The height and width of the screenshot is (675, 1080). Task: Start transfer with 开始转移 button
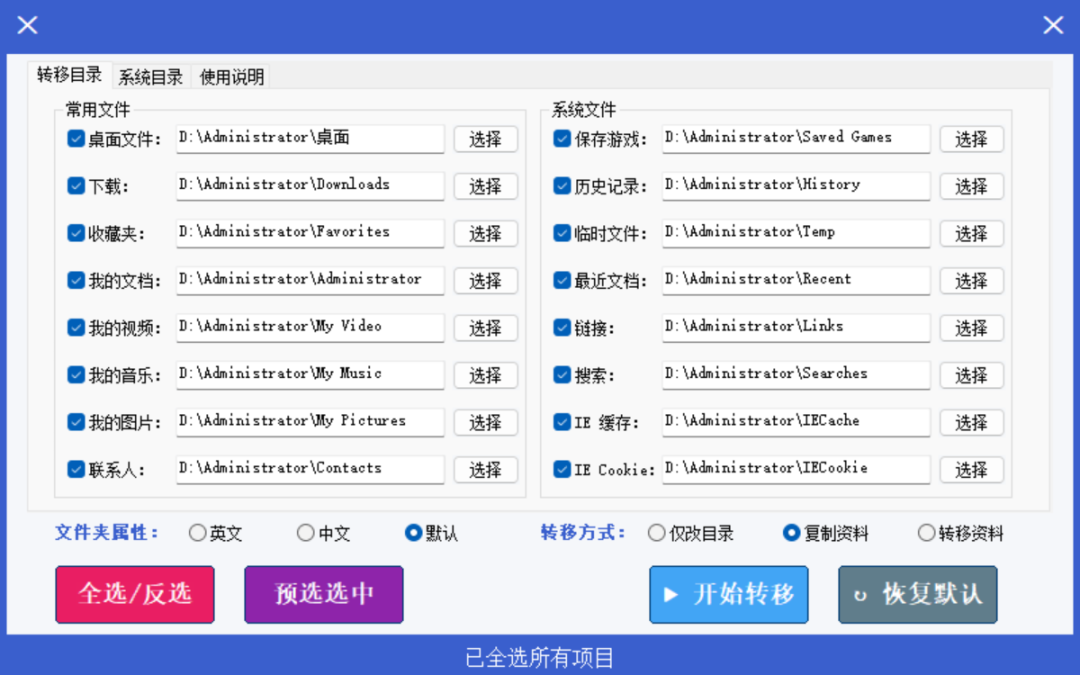coord(729,594)
